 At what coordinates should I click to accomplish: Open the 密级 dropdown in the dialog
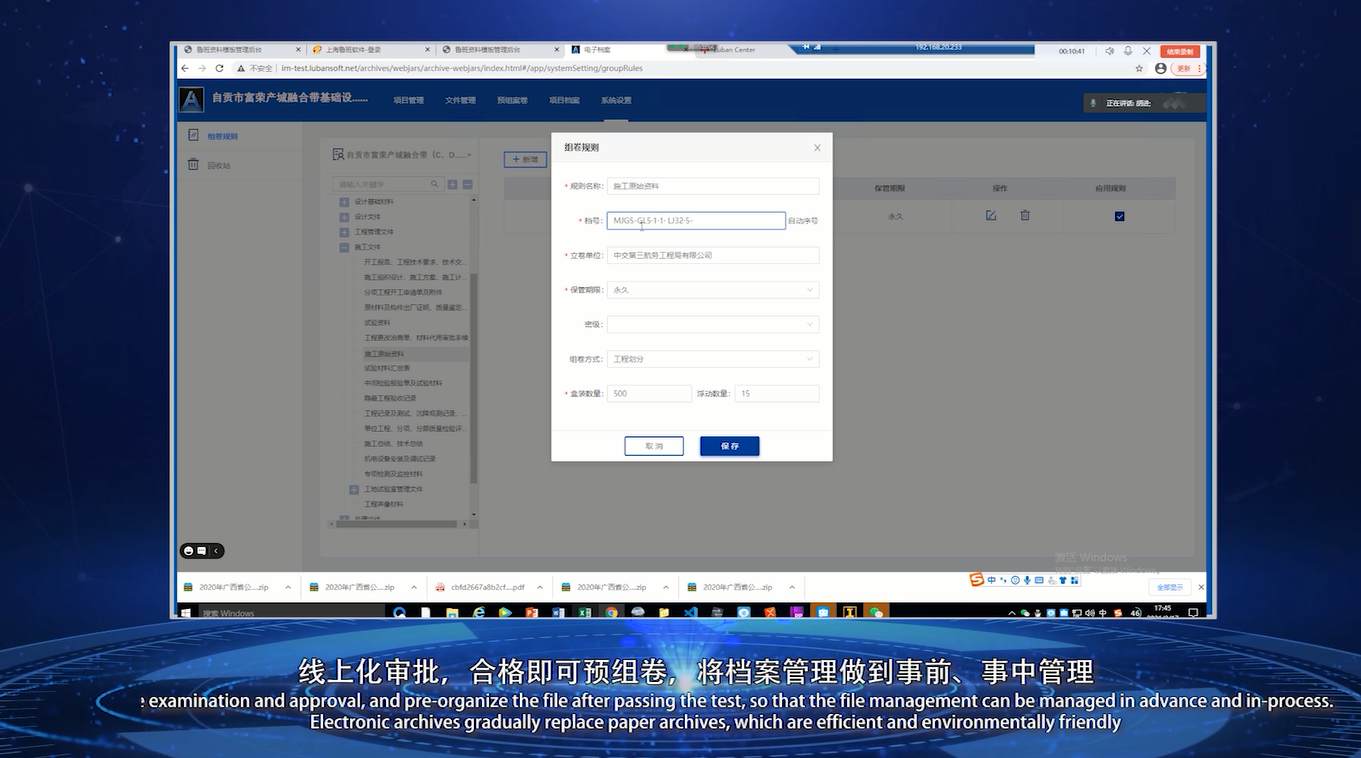click(x=713, y=324)
